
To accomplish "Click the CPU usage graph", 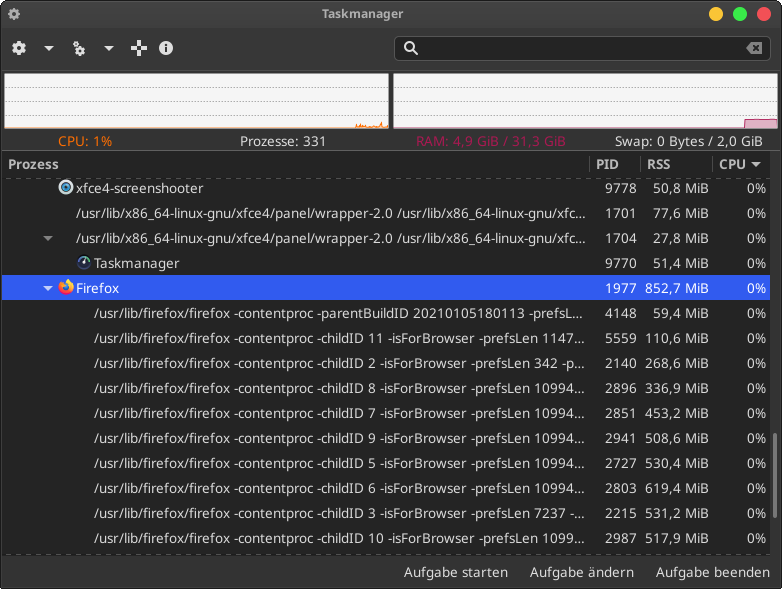I will [196, 101].
